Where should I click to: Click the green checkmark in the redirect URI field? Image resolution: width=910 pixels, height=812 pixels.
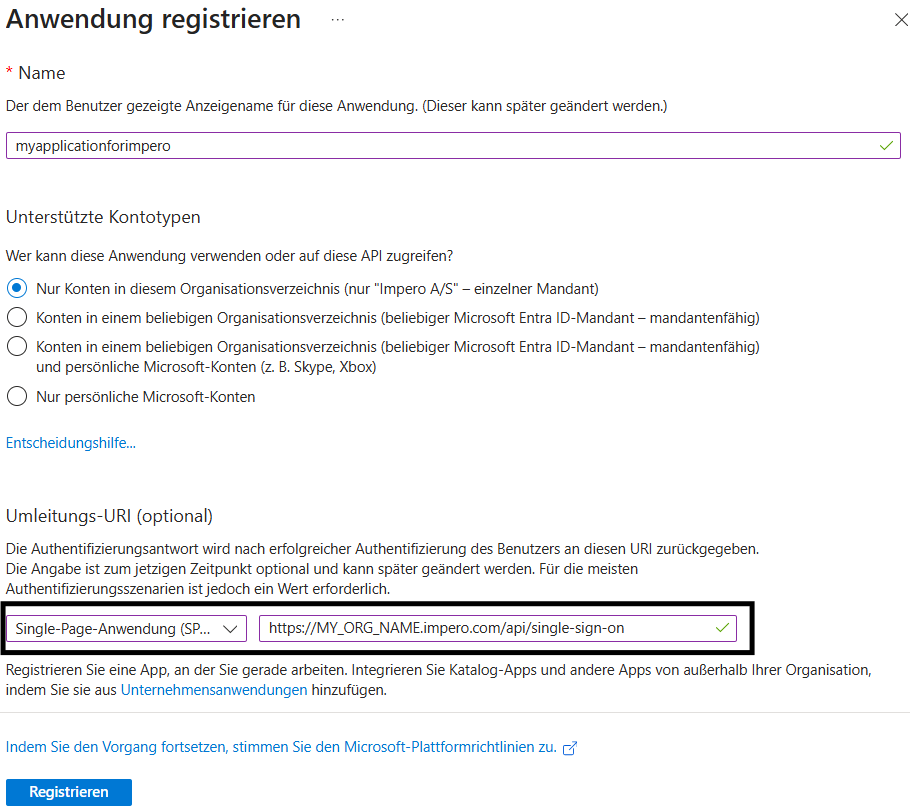[723, 628]
